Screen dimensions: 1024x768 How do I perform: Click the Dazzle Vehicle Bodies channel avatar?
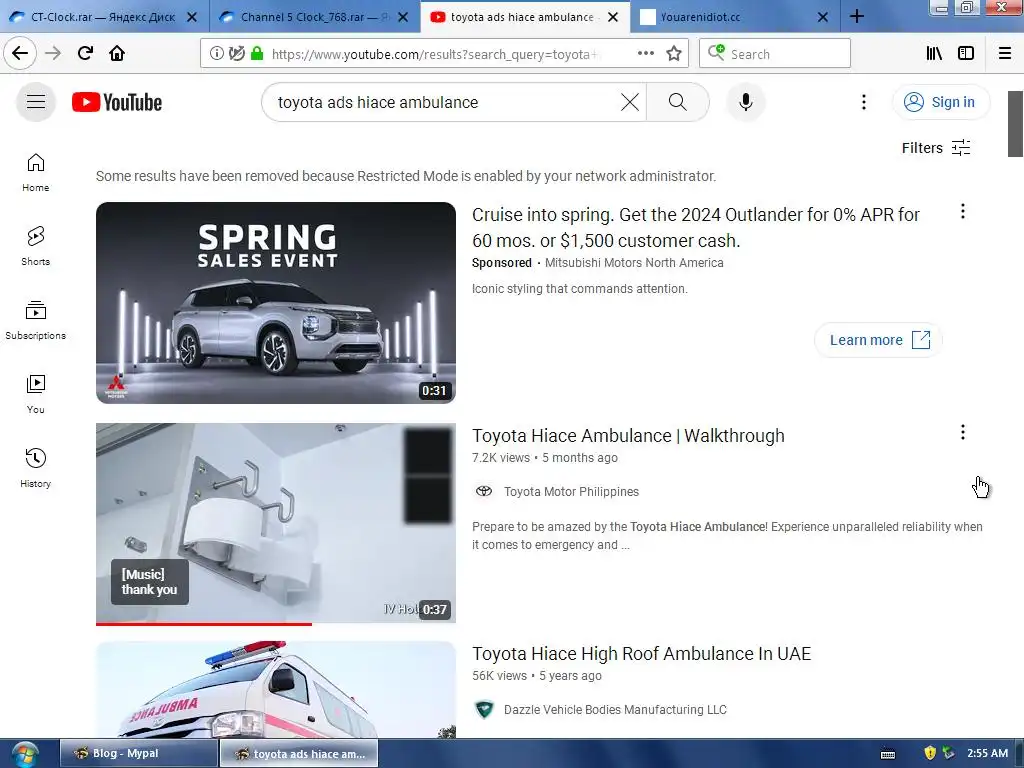point(484,709)
